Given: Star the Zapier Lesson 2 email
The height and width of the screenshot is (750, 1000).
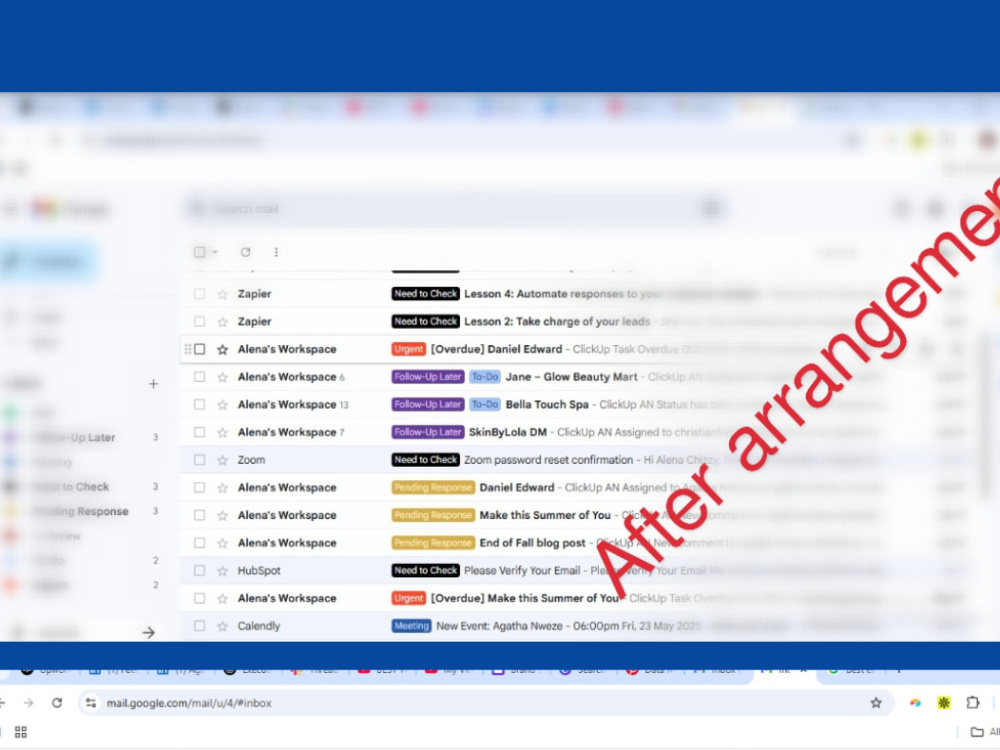Looking at the screenshot, I should coord(223,321).
